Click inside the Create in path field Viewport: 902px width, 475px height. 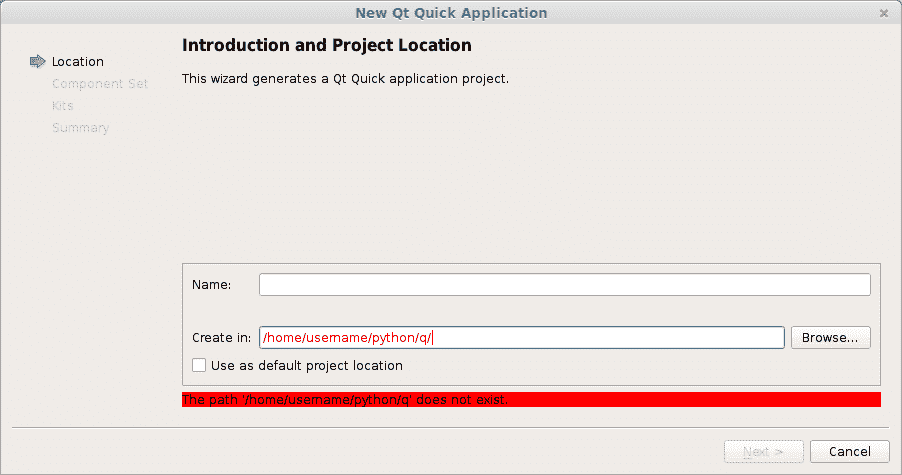coord(521,338)
